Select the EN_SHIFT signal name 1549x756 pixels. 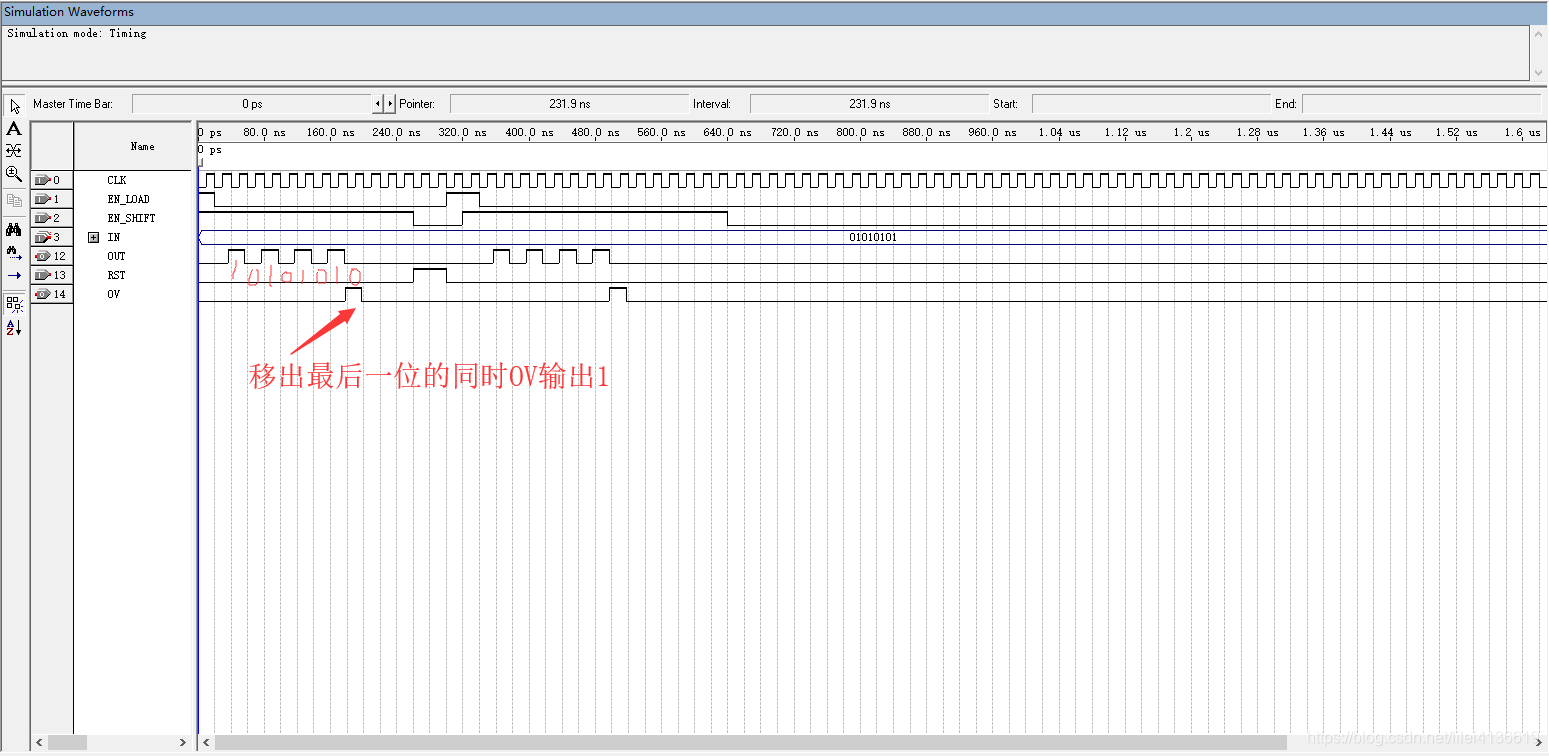131,218
